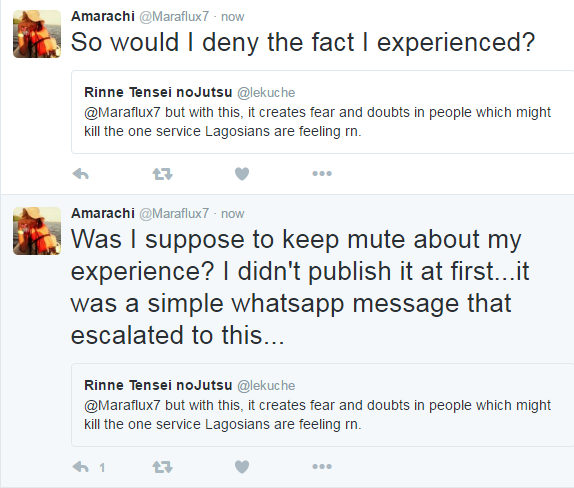The image size is (574, 488).
Task: Click @lekuche handle in second quoted tweet
Action: 266,385
